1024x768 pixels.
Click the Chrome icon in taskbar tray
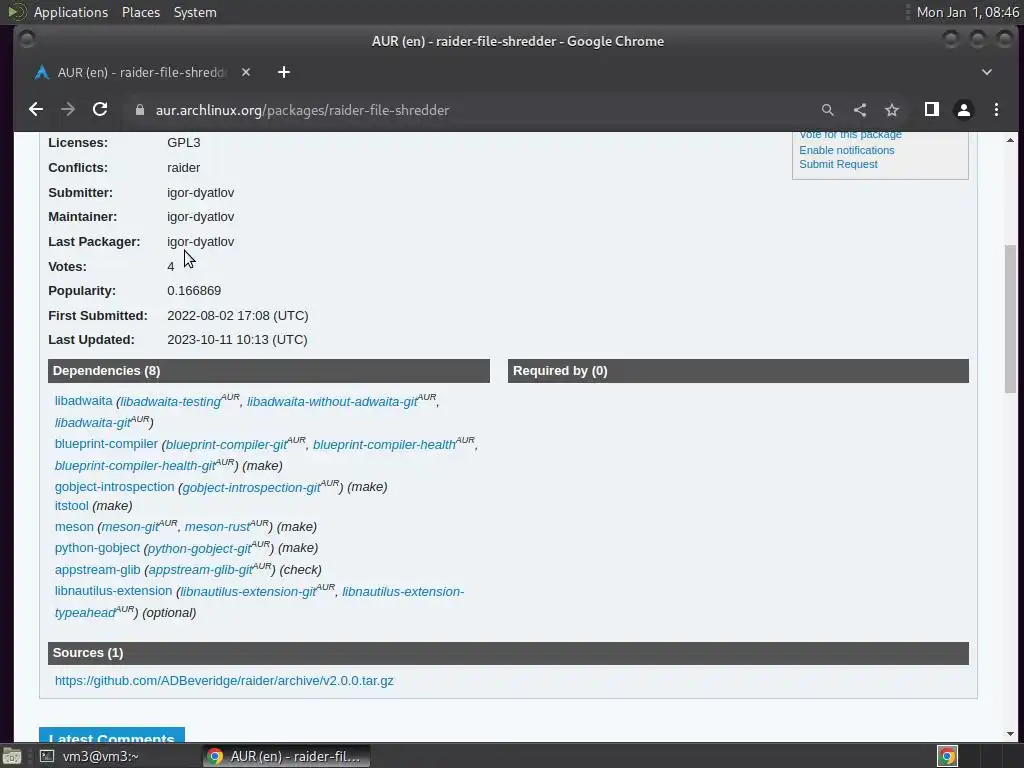coord(947,756)
